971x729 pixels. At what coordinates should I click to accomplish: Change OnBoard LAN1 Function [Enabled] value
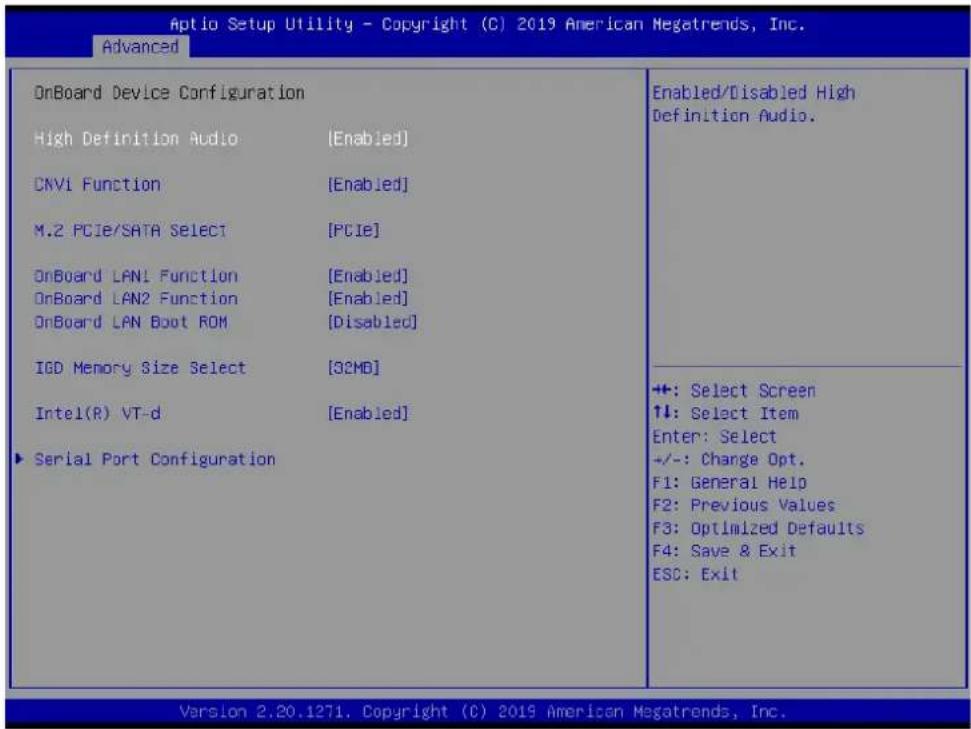tap(368, 276)
